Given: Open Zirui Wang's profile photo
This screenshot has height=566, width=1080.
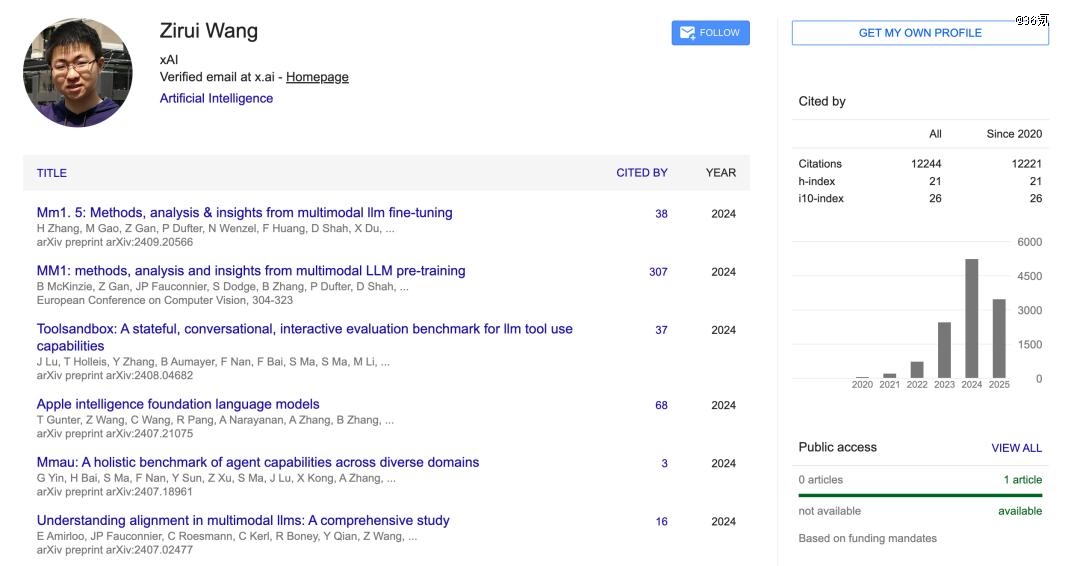Looking at the screenshot, I should 77,73.
